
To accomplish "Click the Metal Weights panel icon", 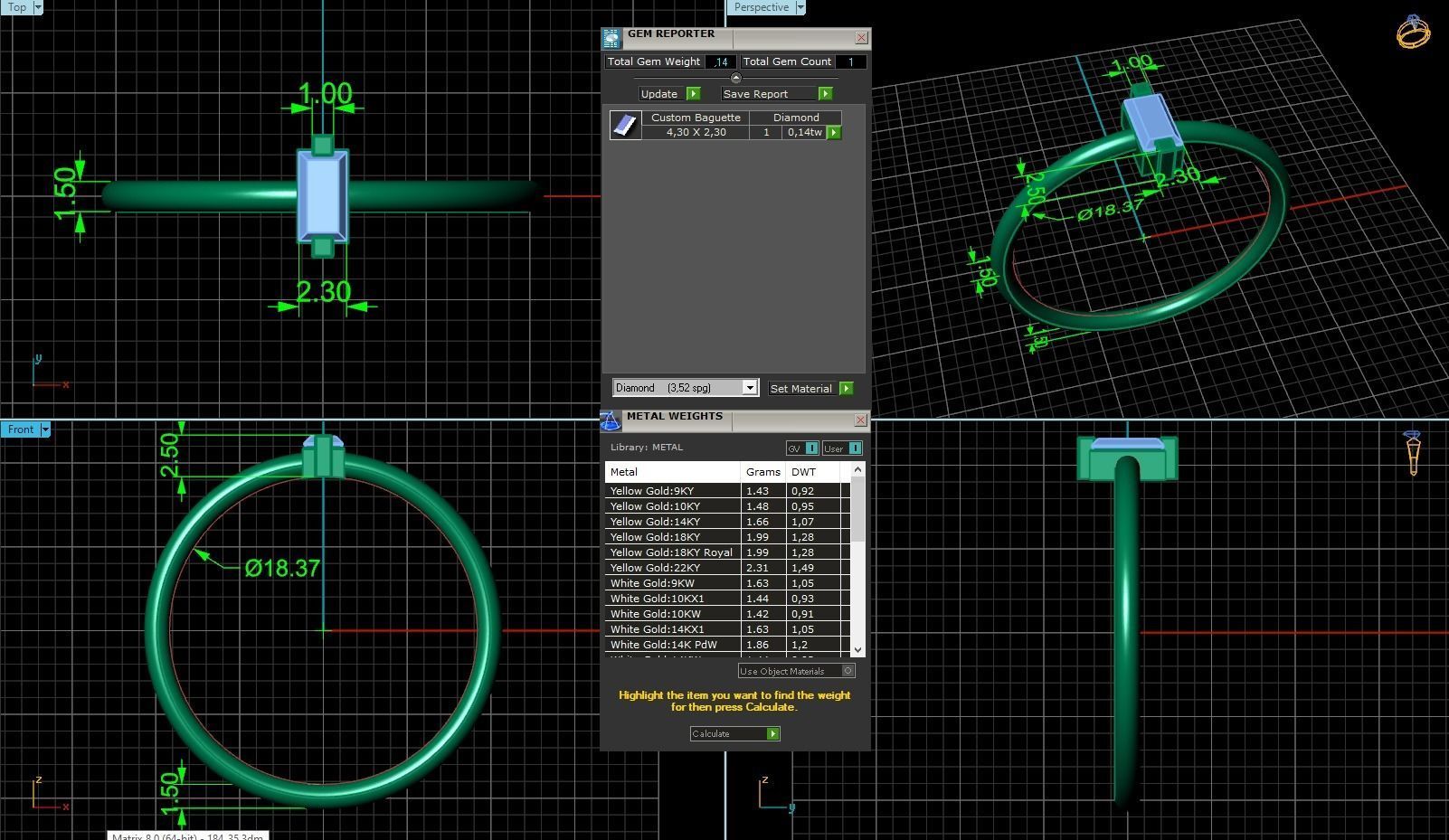I will [x=611, y=420].
